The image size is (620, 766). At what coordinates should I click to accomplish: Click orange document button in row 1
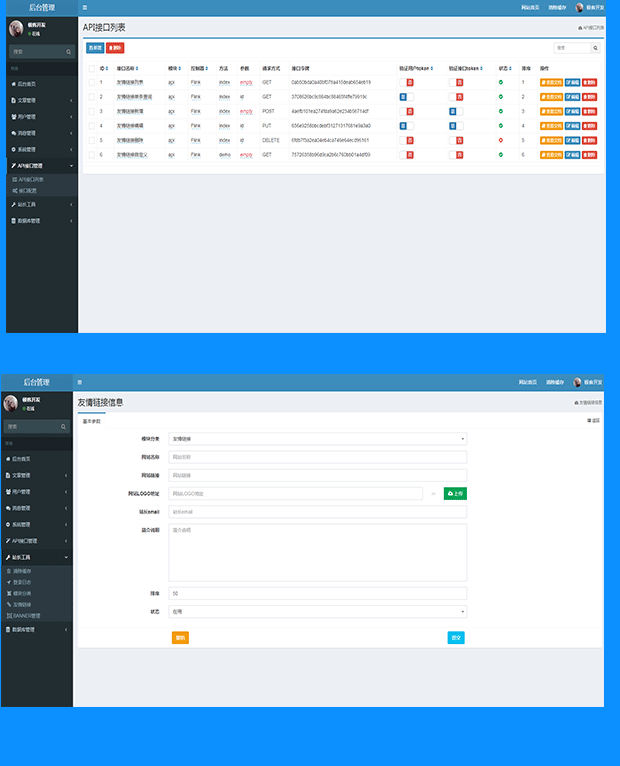551,83
